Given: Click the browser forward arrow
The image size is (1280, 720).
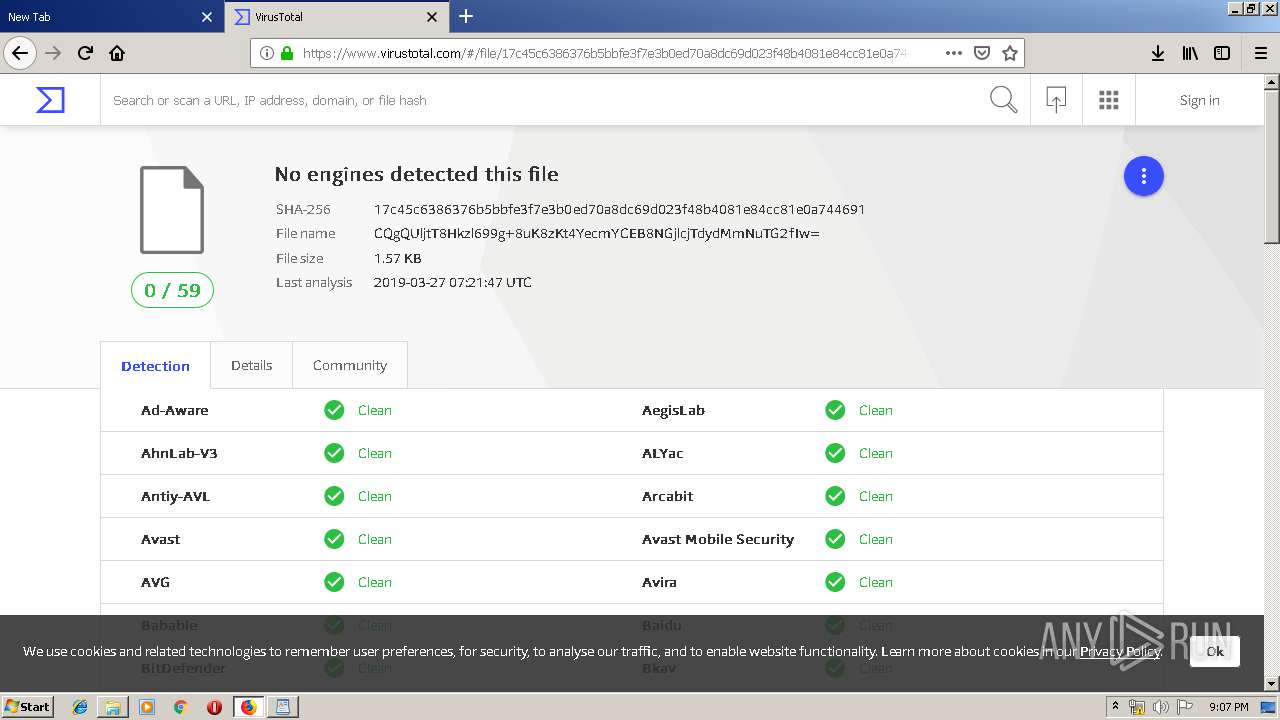Looking at the screenshot, I should [53, 53].
